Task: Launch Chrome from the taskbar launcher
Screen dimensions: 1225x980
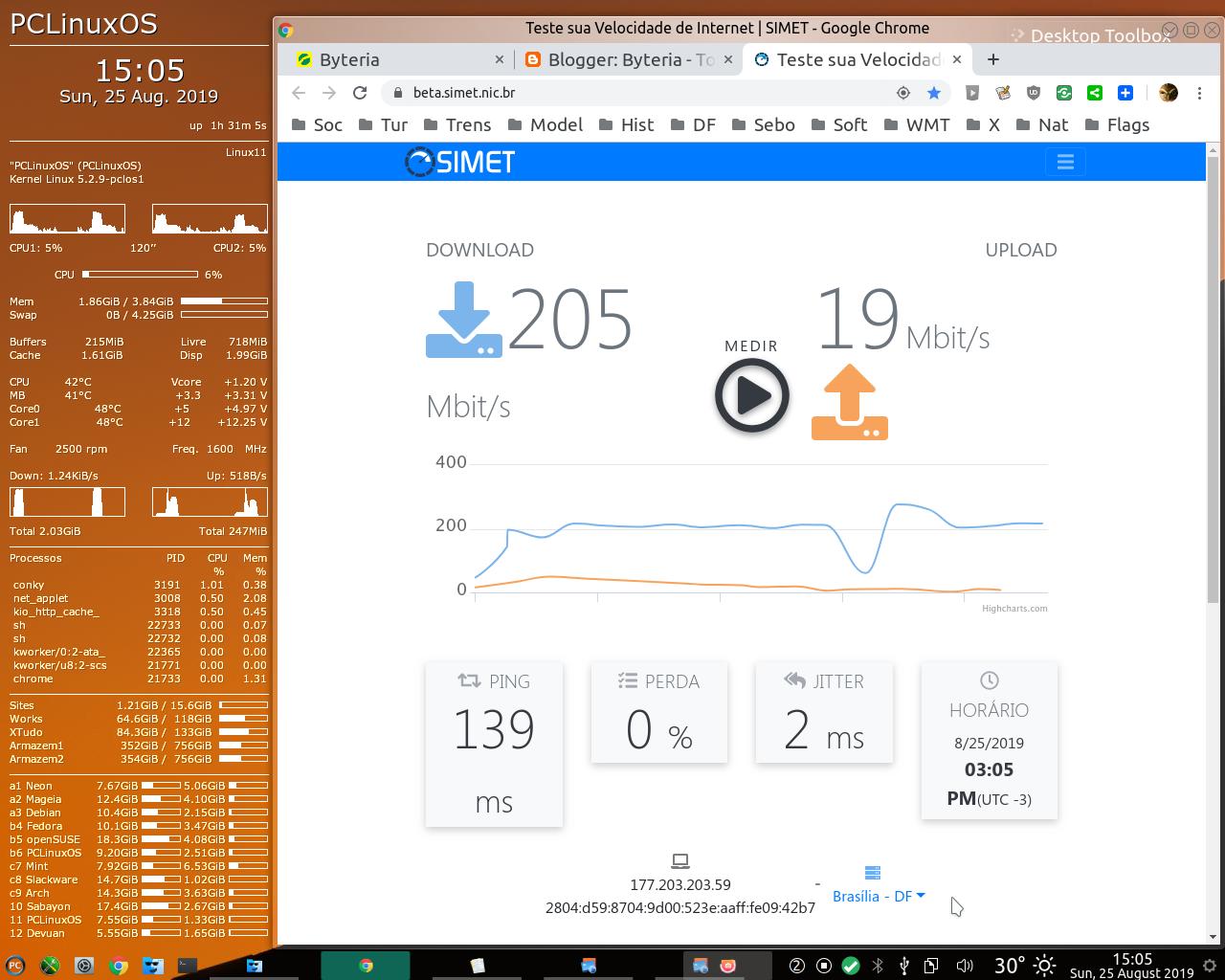Action: pos(118,966)
